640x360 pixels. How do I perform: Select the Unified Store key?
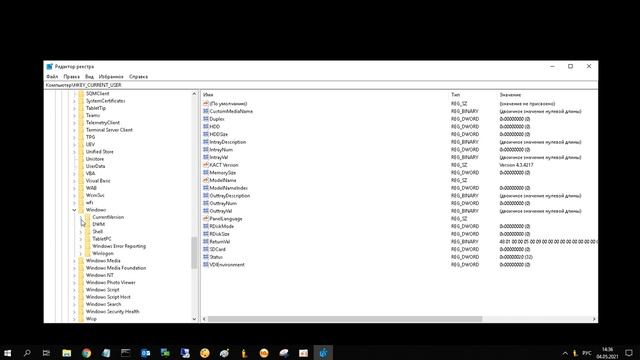(x=100, y=152)
